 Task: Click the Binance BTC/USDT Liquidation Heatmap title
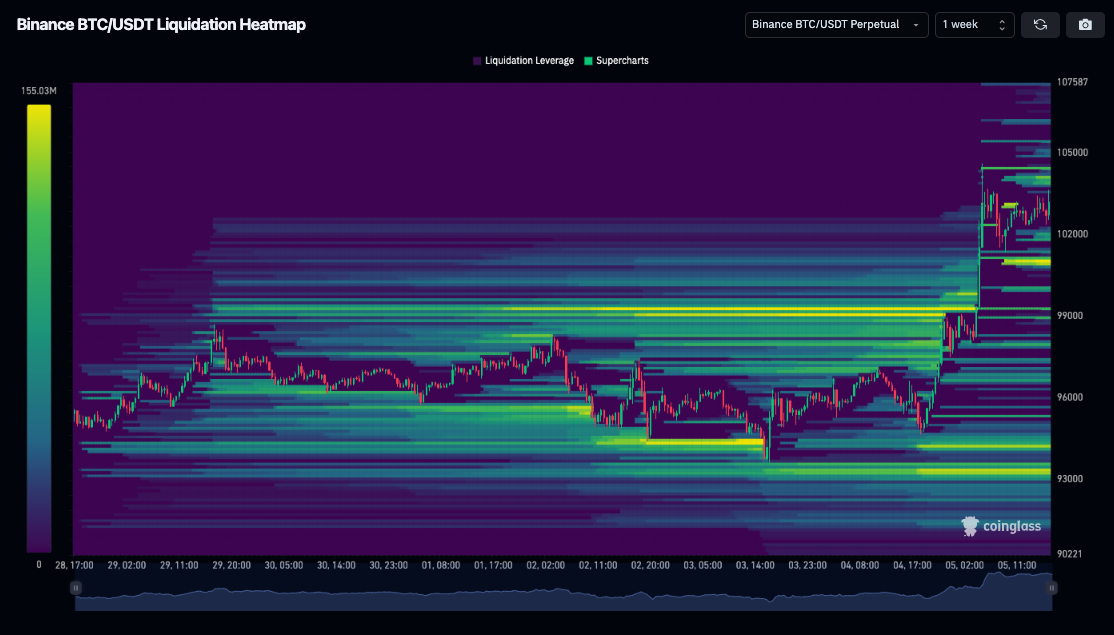coord(161,25)
